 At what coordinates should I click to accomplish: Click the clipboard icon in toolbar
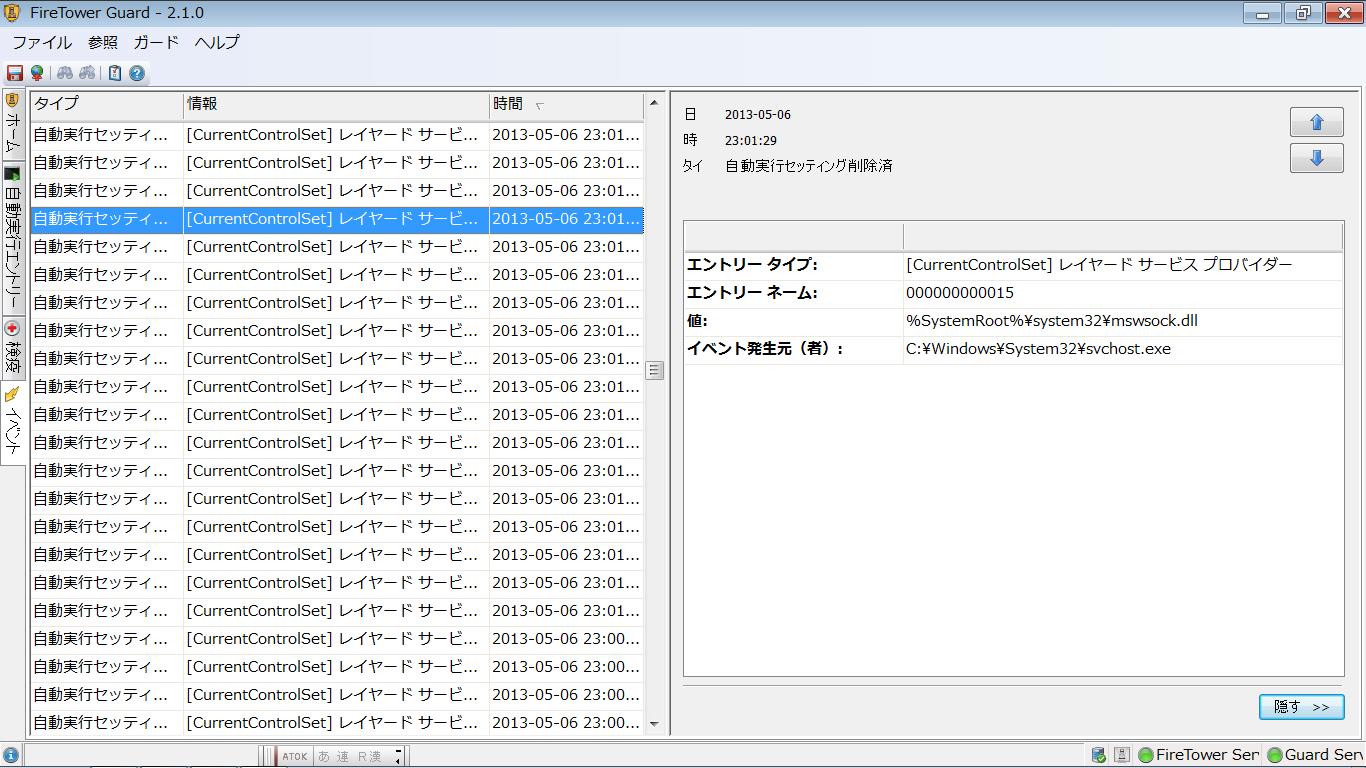pos(115,73)
